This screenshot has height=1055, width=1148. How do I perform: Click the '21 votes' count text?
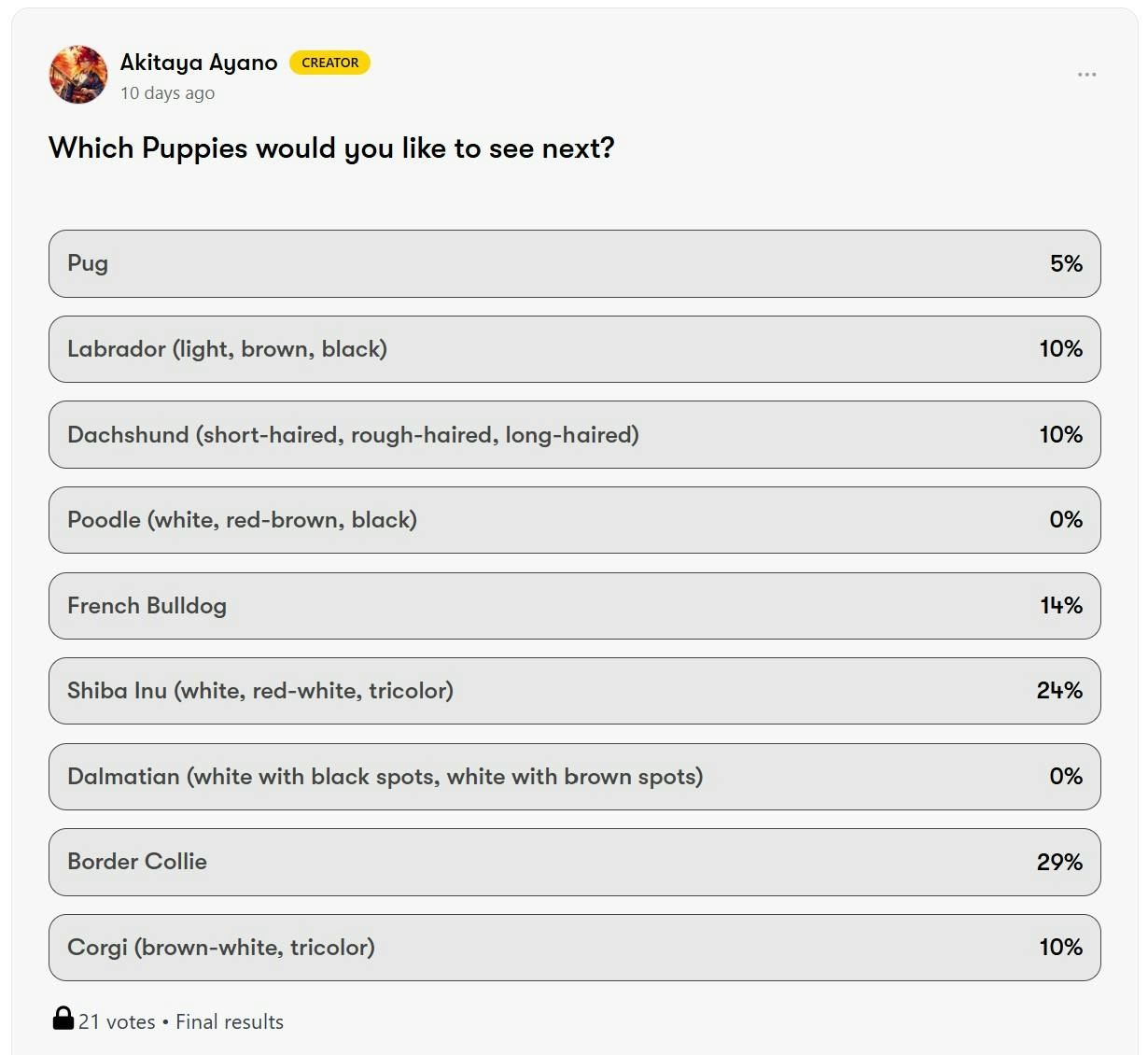pos(117,1022)
